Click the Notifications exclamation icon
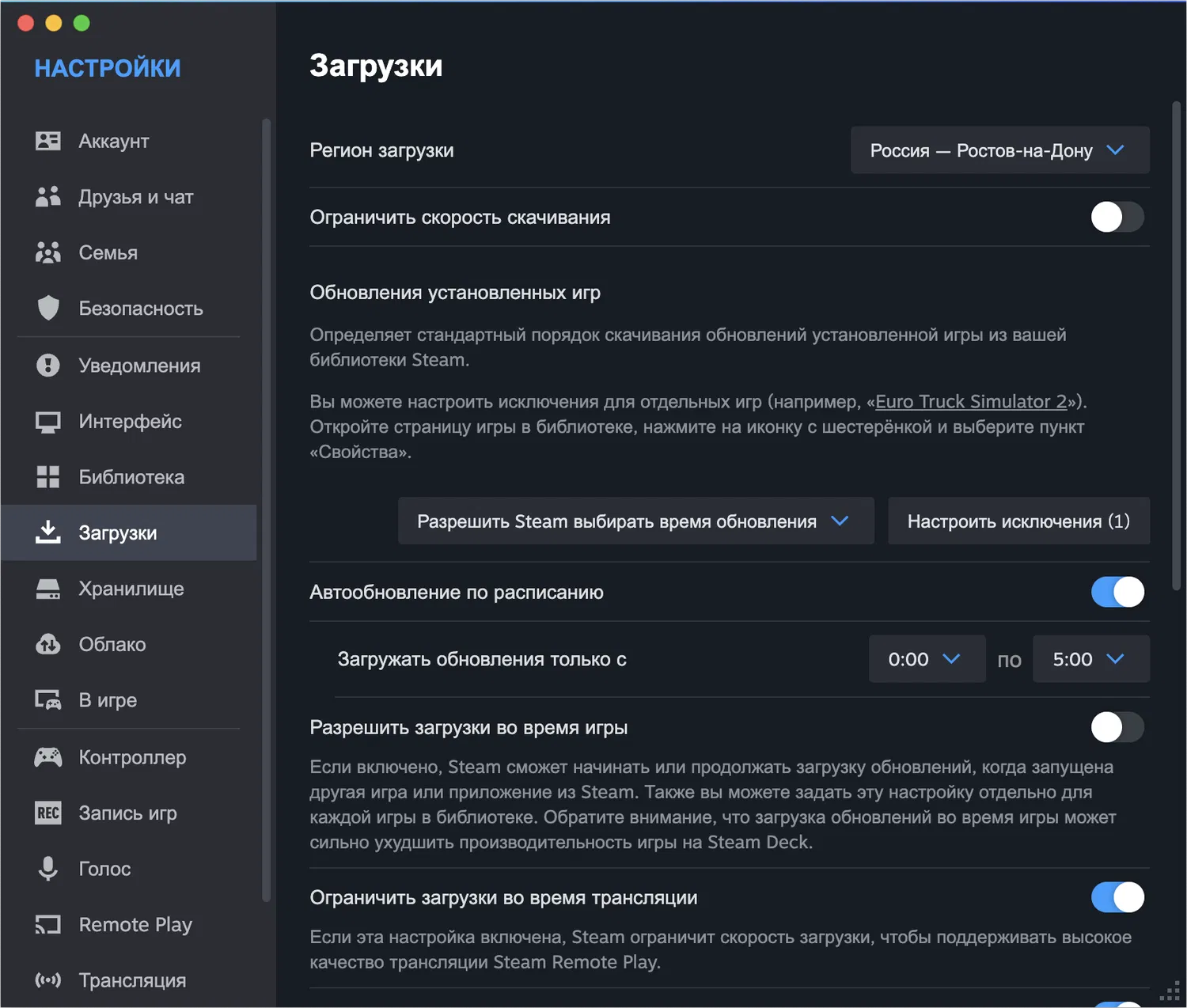1187x1008 pixels. point(48,366)
